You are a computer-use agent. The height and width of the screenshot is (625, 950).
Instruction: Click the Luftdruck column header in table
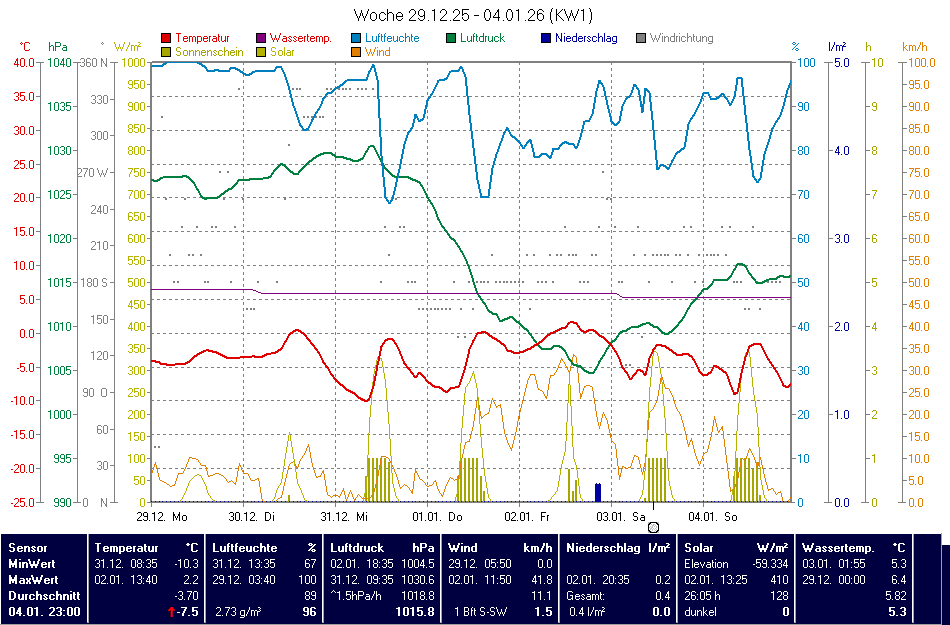point(358,548)
